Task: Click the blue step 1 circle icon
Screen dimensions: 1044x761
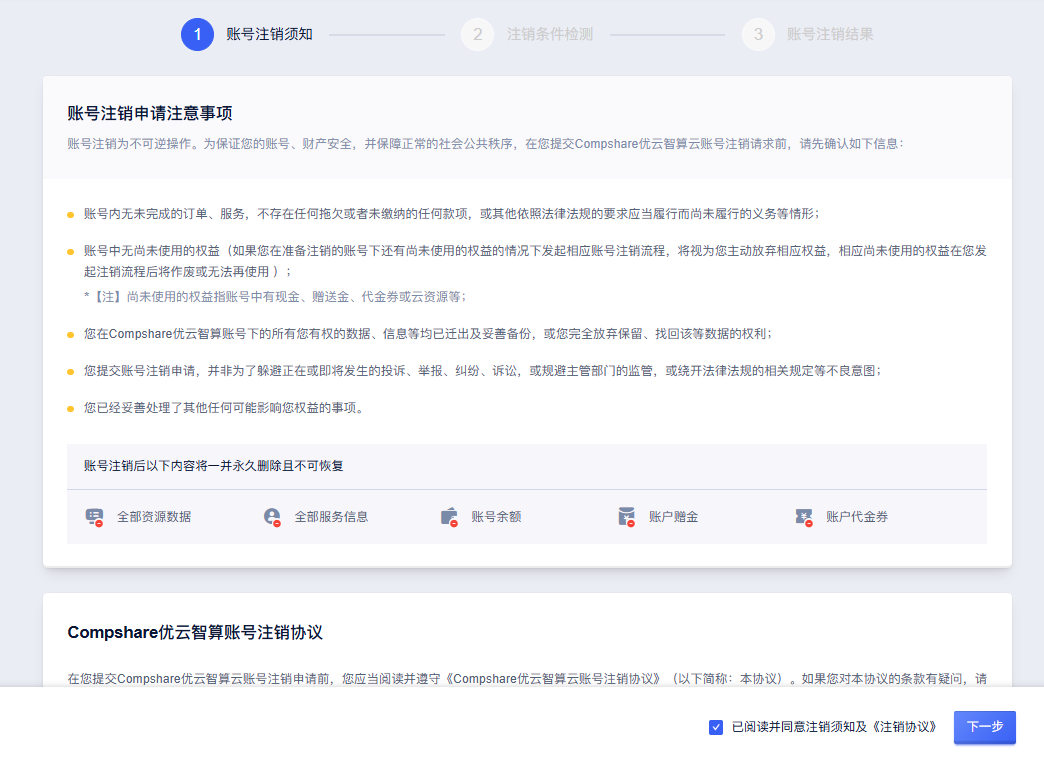Action: [197, 33]
